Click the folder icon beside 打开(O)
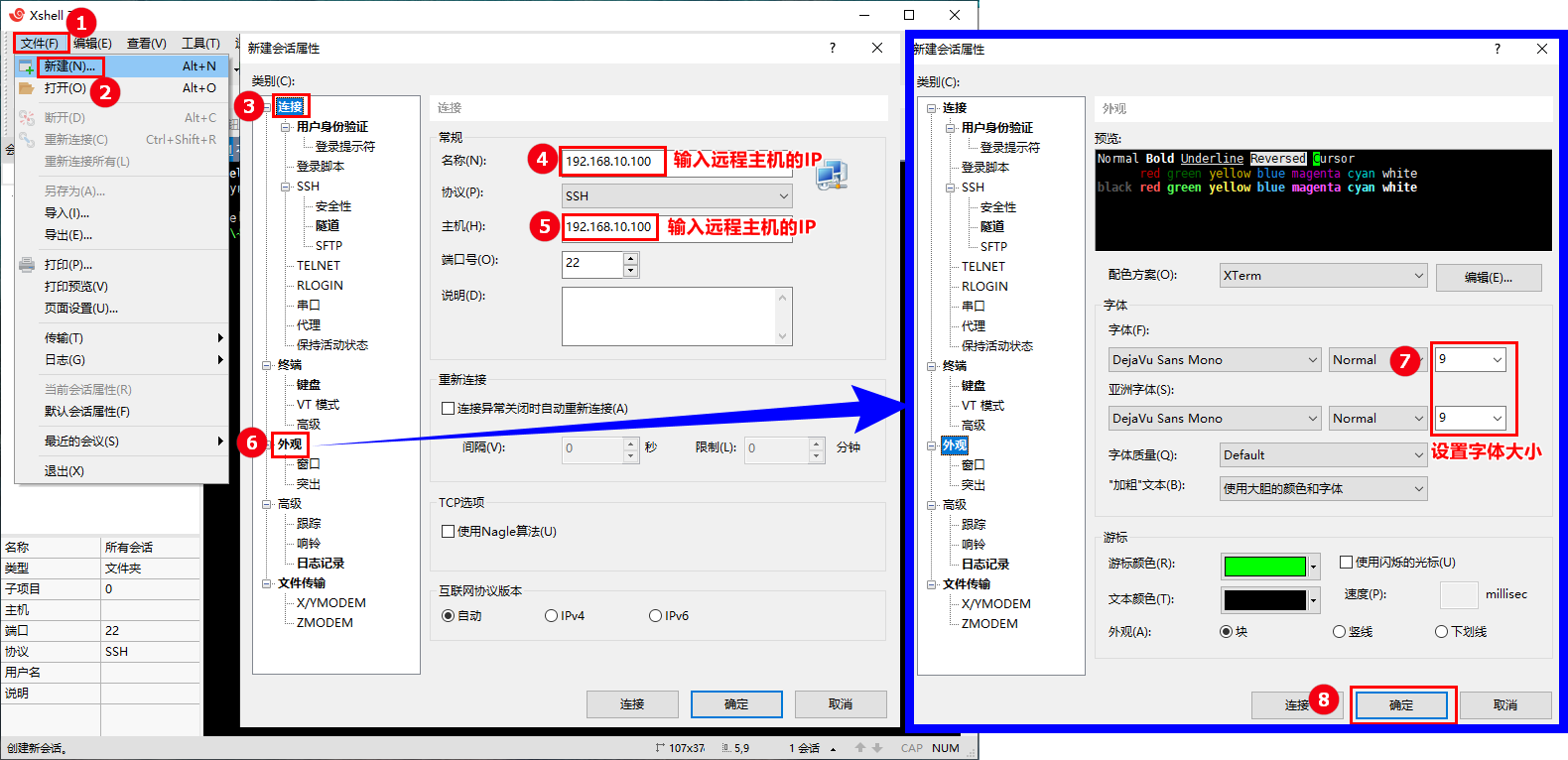 pos(27,88)
